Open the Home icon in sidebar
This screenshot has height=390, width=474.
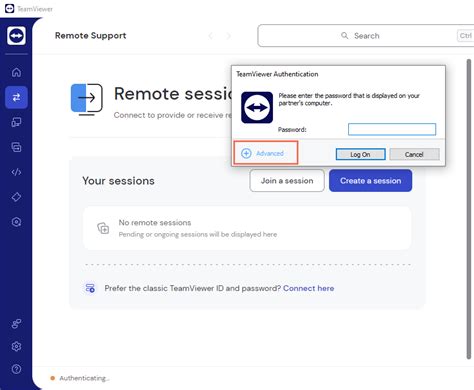click(16, 72)
